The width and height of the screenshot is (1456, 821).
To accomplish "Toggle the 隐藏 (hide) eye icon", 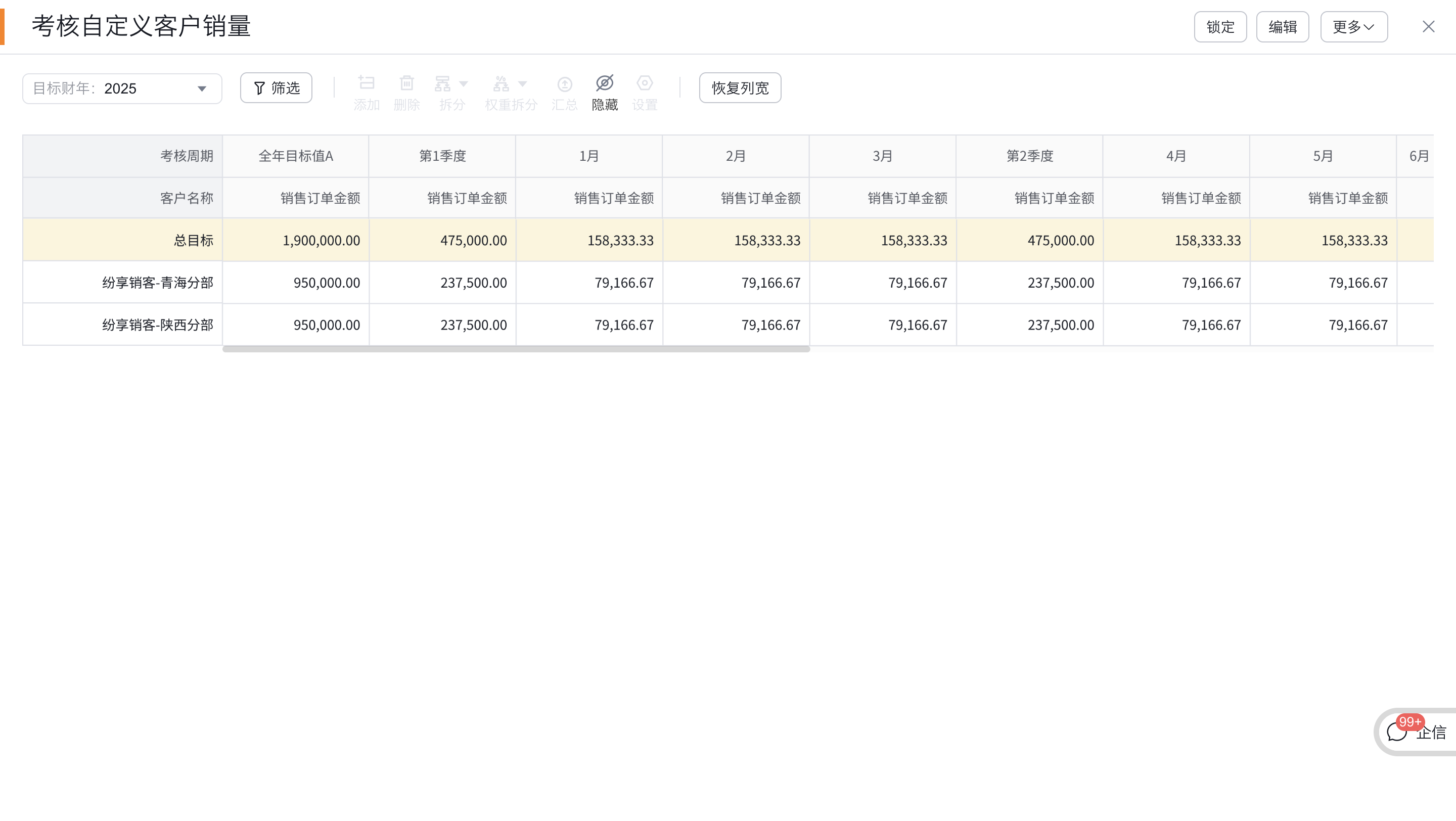I will pyautogui.click(x=604, y=83).
